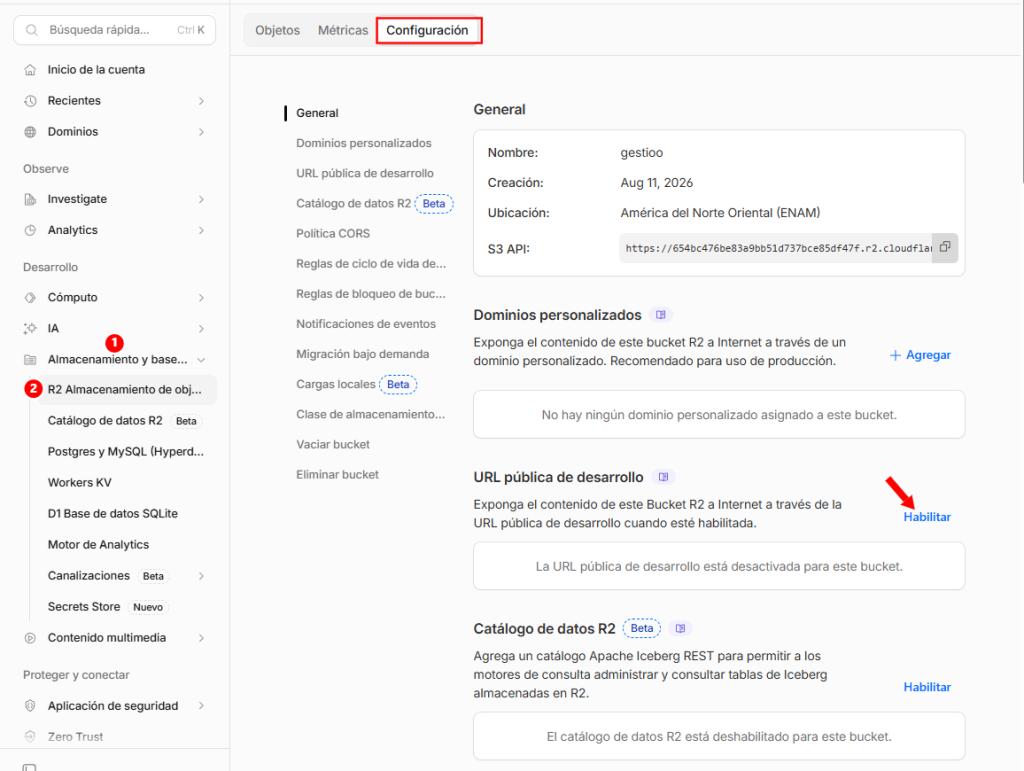Enable the R2 data catalog

[927, 687]
